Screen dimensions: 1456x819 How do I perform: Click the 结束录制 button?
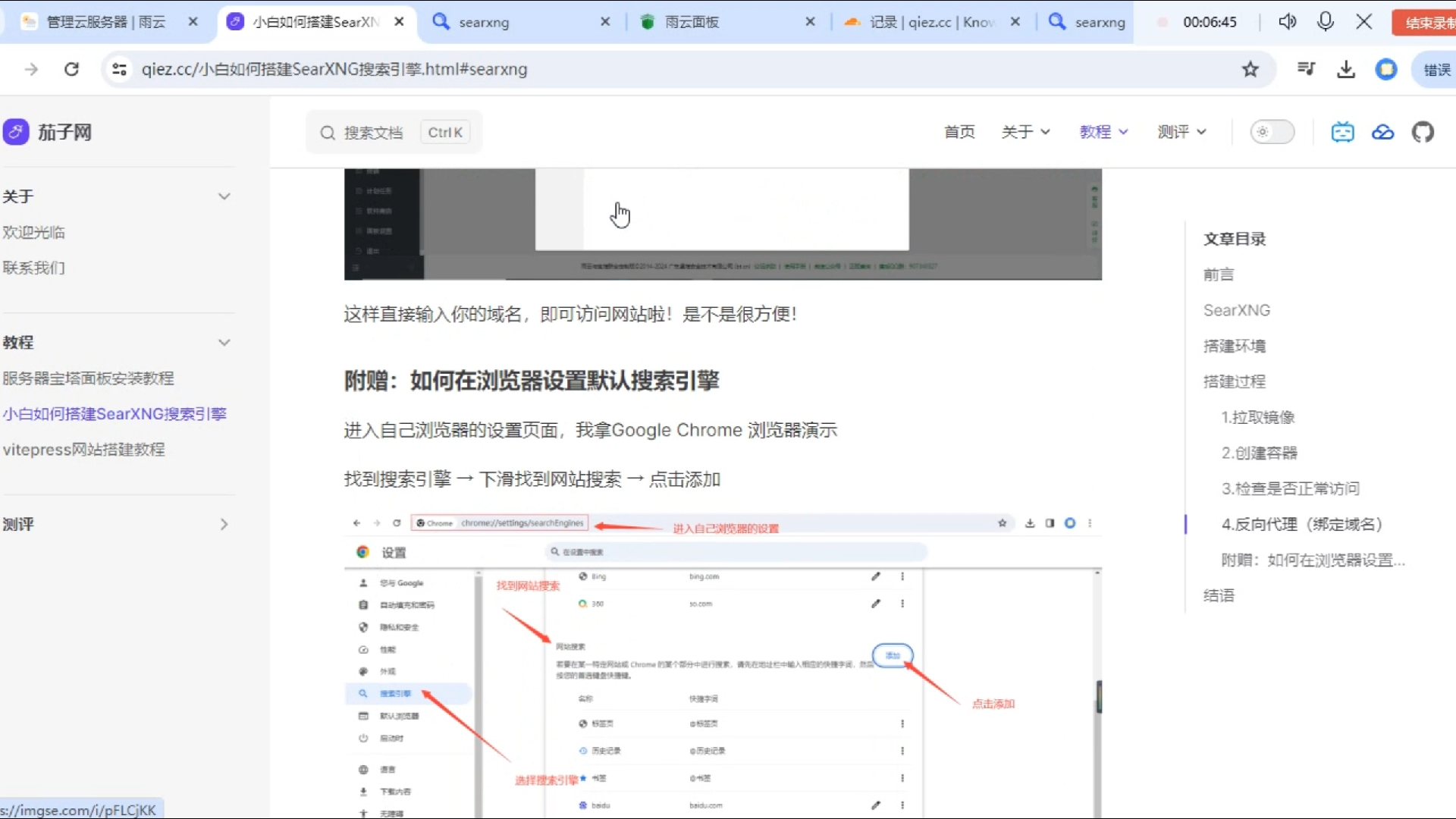pos(1426,22)
